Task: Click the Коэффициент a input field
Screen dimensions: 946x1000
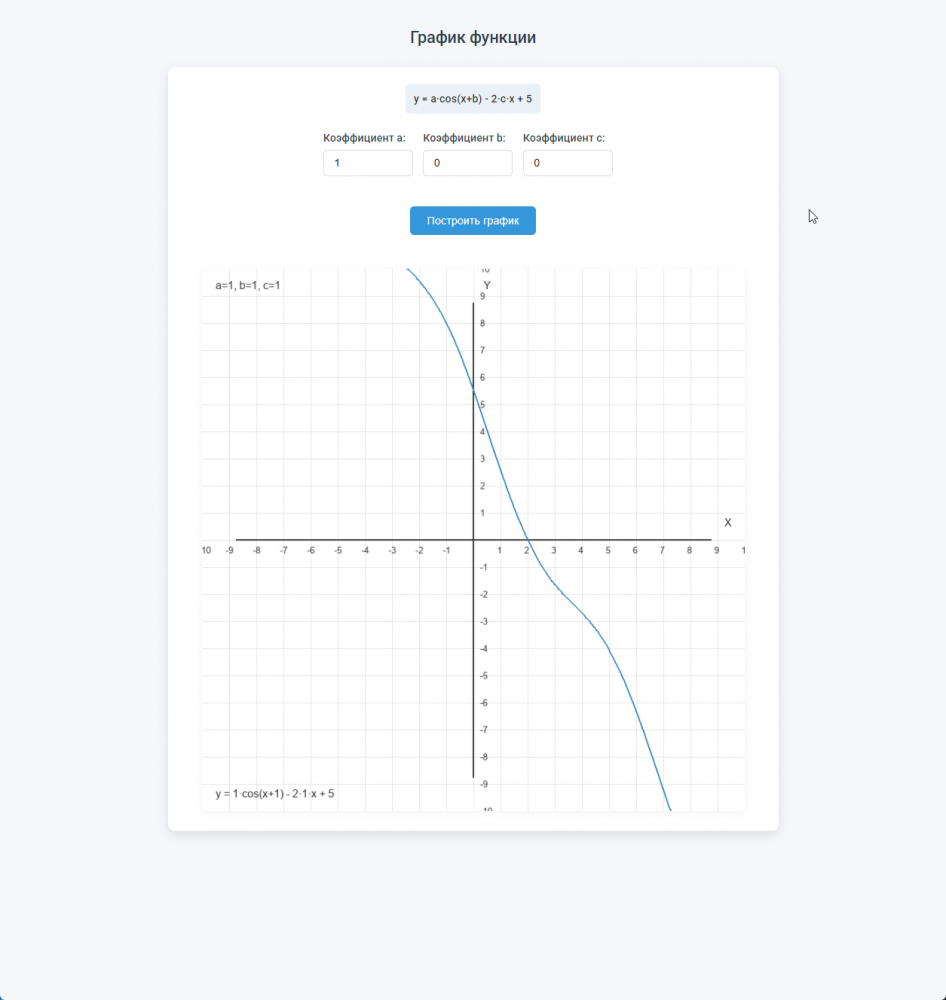Action: [367, 163]
